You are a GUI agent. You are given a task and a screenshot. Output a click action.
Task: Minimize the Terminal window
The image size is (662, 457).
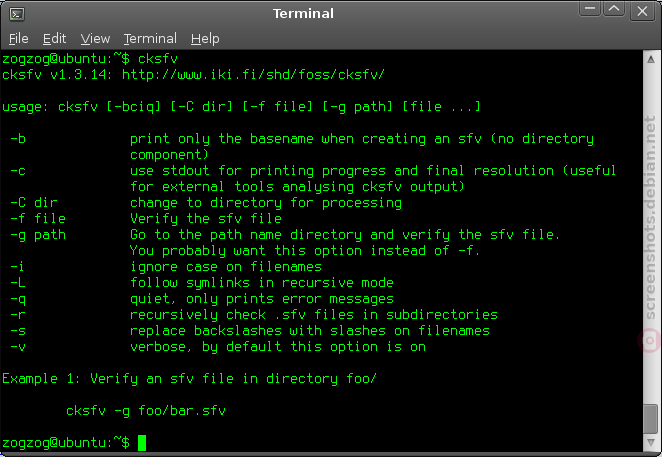[590, 9]
